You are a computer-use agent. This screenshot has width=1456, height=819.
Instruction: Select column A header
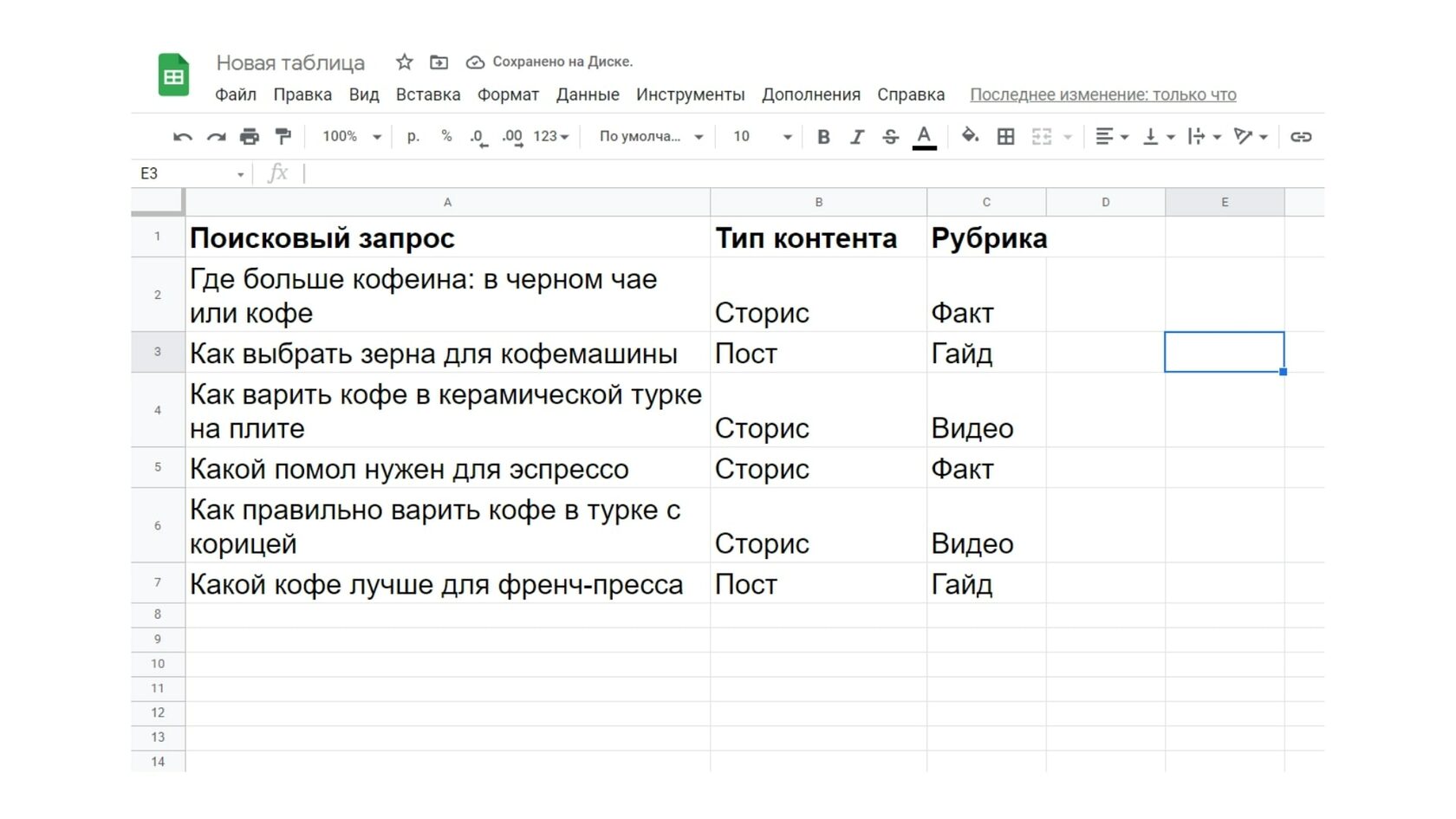coord(447,202)
